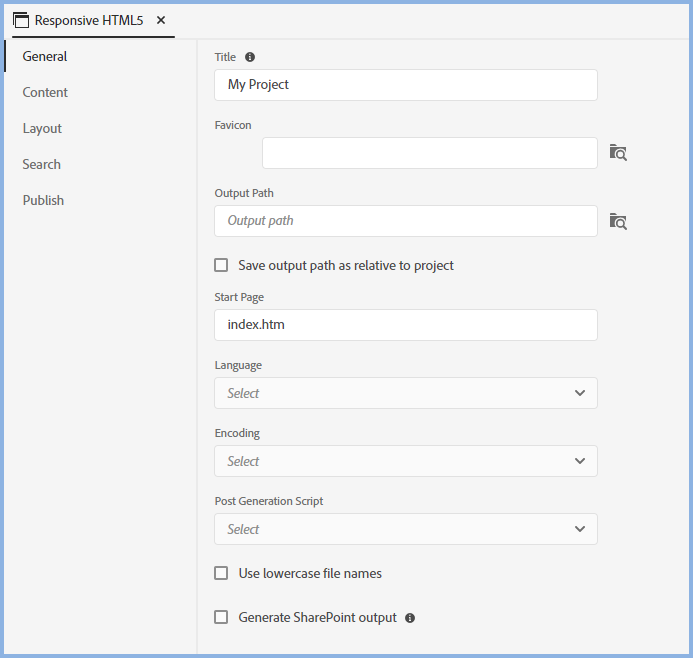The height and width of the screenshot is (658, 693).
Task: Toggle the Use lowercase file names checkbox
Action: point(222,573)
